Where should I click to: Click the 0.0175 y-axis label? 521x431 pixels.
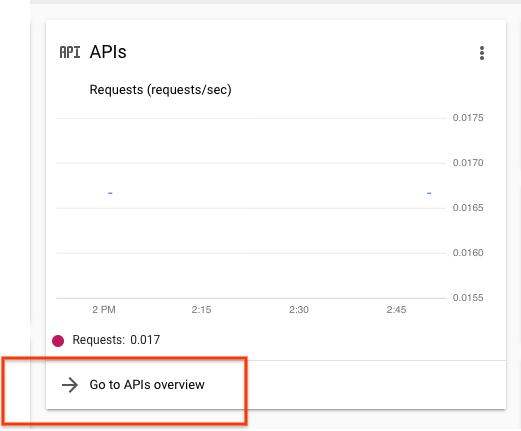point(468,118)
